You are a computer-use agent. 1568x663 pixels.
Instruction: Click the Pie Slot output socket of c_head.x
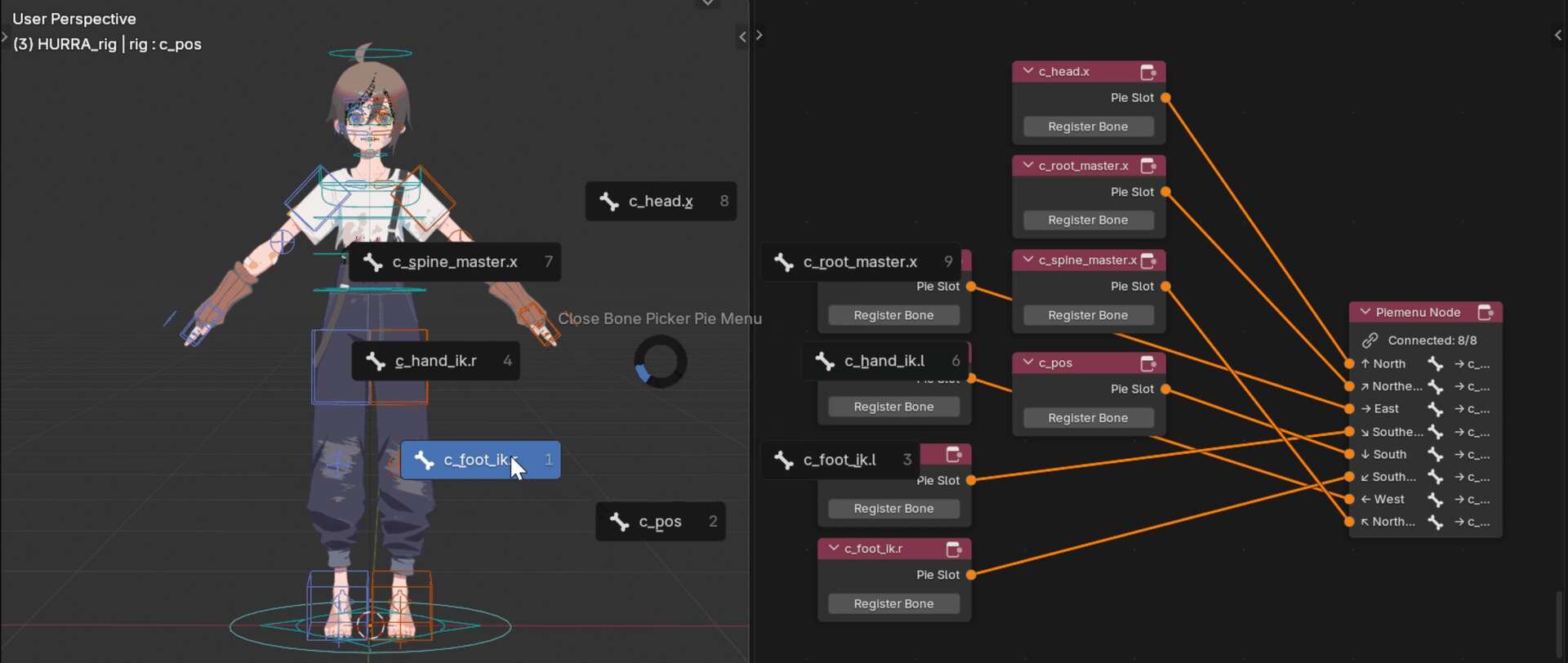pos(1165,98)
